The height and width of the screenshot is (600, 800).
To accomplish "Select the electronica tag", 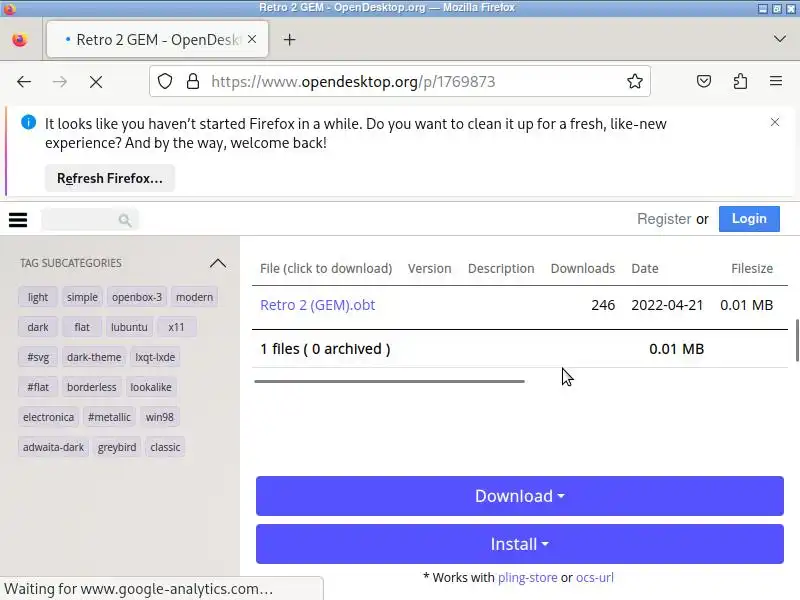I will [48, 417].
